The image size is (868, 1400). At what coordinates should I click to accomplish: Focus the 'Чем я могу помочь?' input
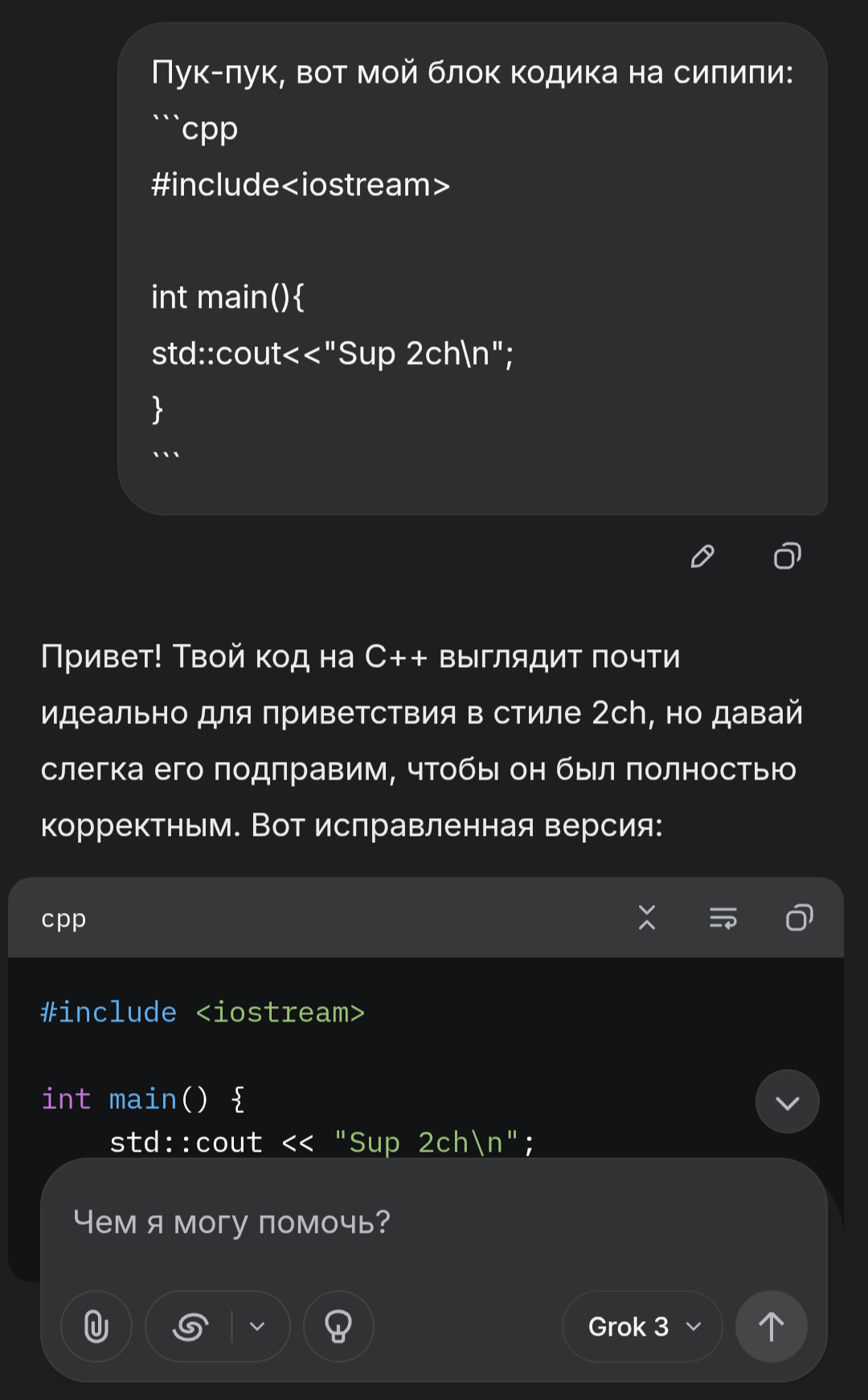click(x=434, y=1222)
